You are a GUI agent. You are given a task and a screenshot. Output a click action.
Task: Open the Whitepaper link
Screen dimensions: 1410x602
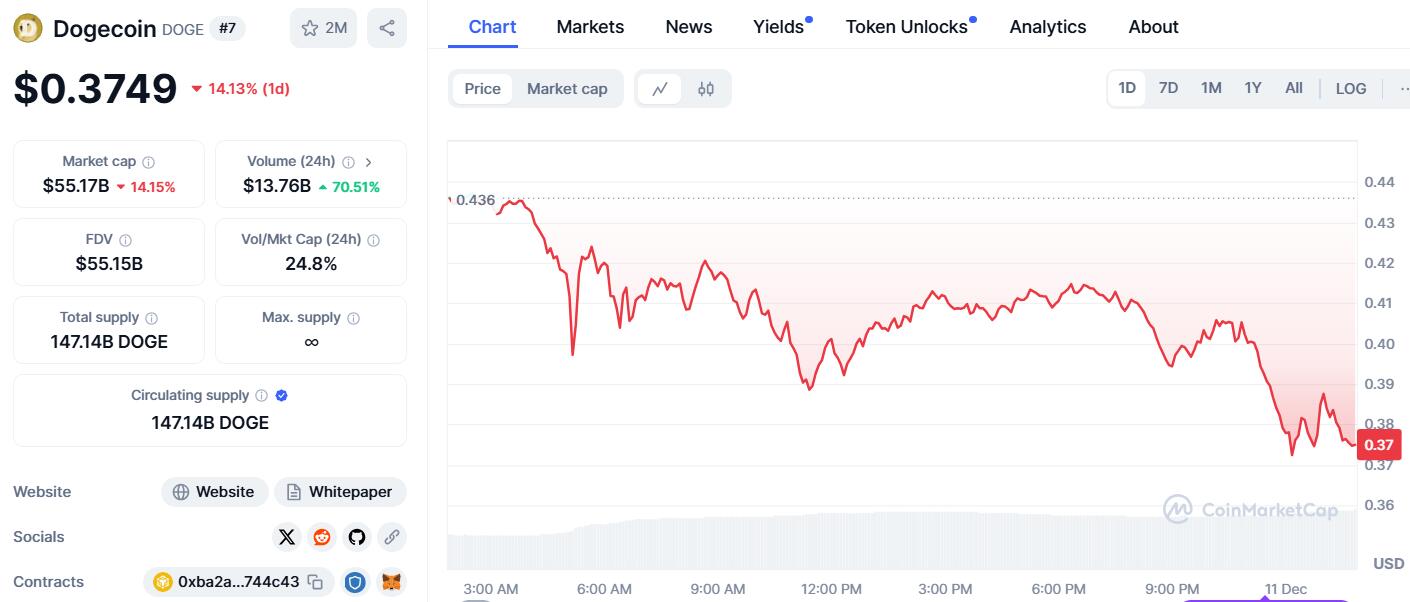click(x=340, y=492)
